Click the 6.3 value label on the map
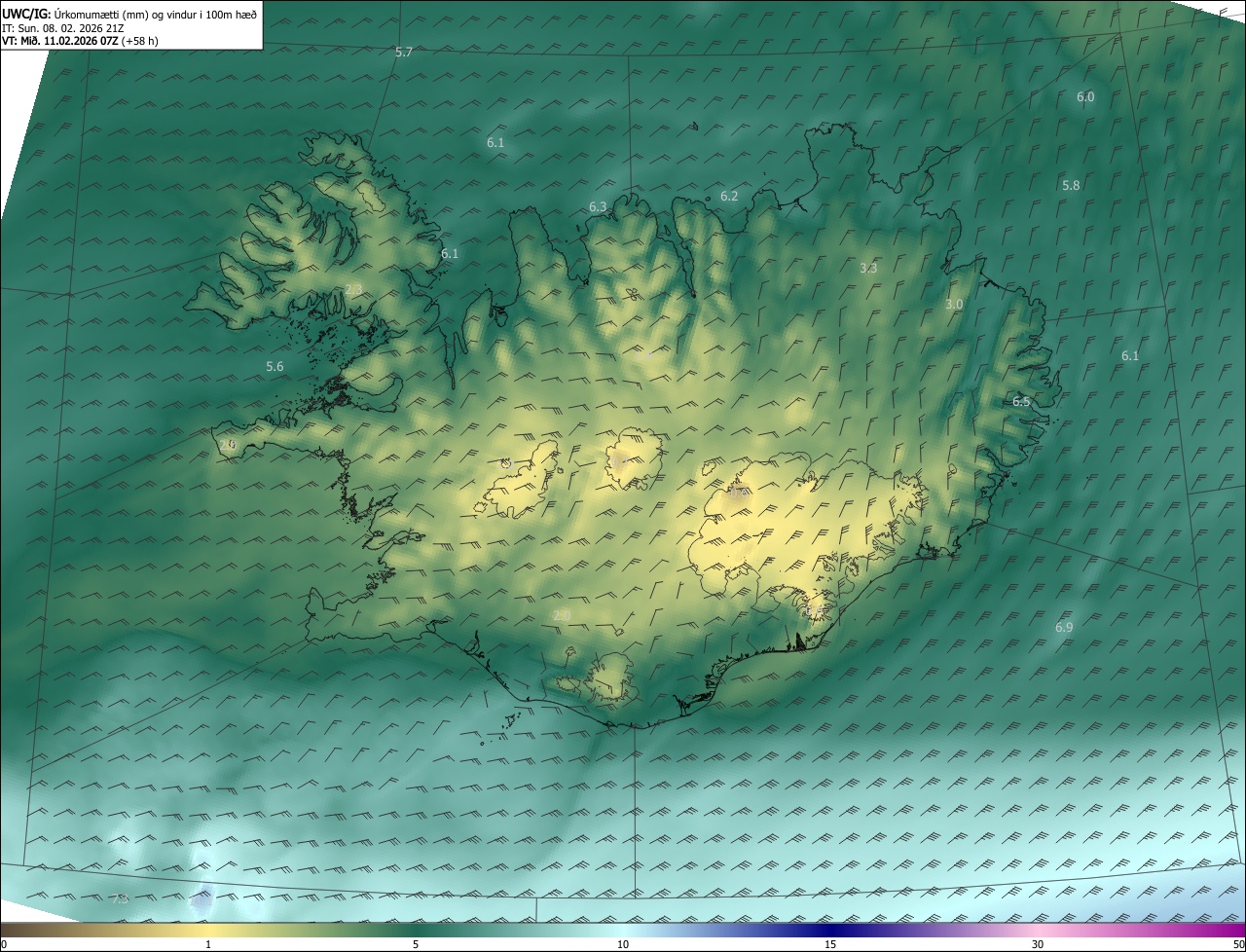 tap(598, 207)
